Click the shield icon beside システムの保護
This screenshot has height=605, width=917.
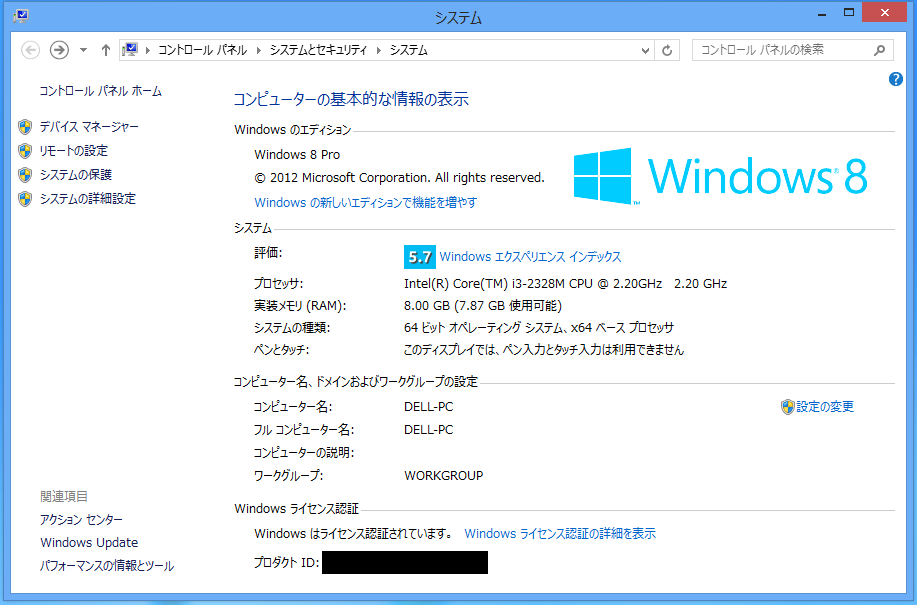pos(25,175)
